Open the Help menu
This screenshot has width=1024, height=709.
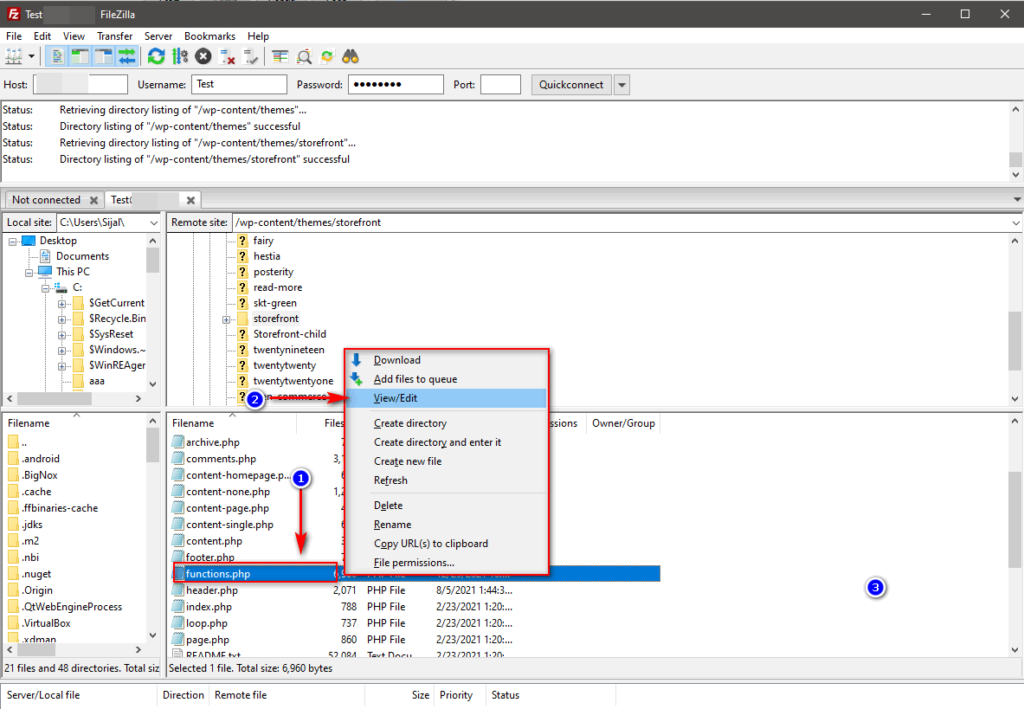click(258, 36)
